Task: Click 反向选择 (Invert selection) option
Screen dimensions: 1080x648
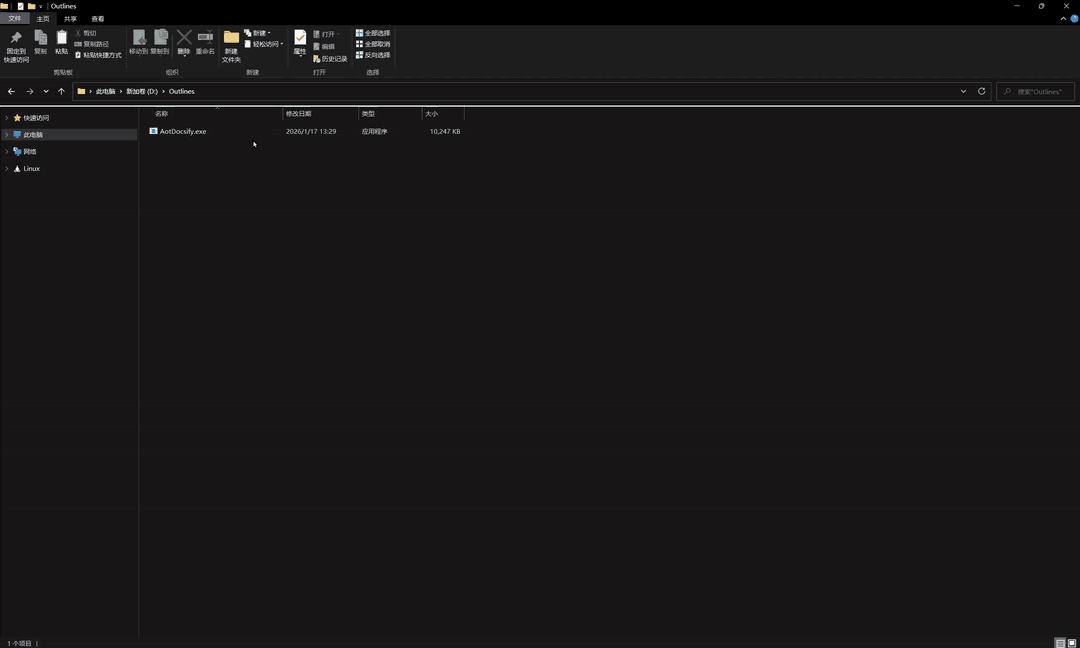Action: coord(373,55)
